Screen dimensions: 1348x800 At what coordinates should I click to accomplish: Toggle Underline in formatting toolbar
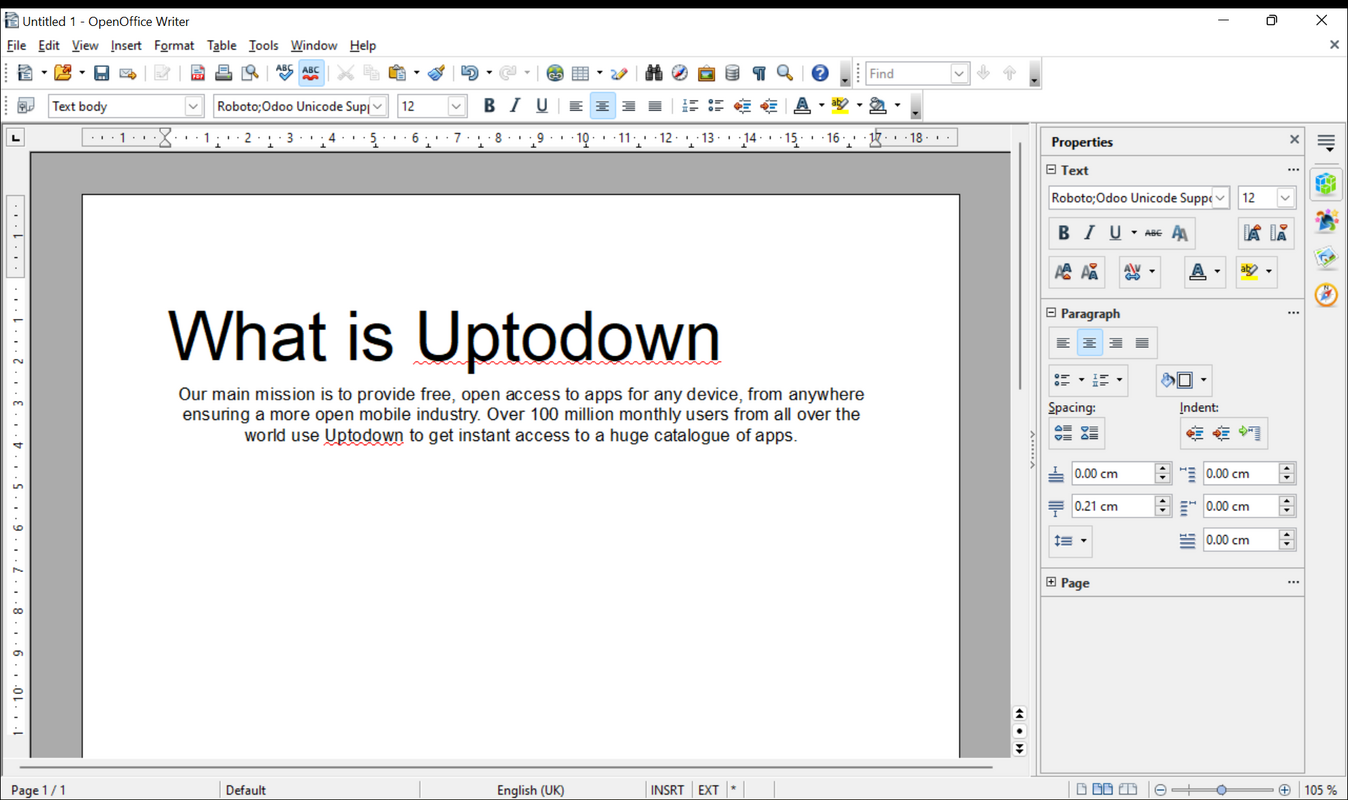(541, 106)
